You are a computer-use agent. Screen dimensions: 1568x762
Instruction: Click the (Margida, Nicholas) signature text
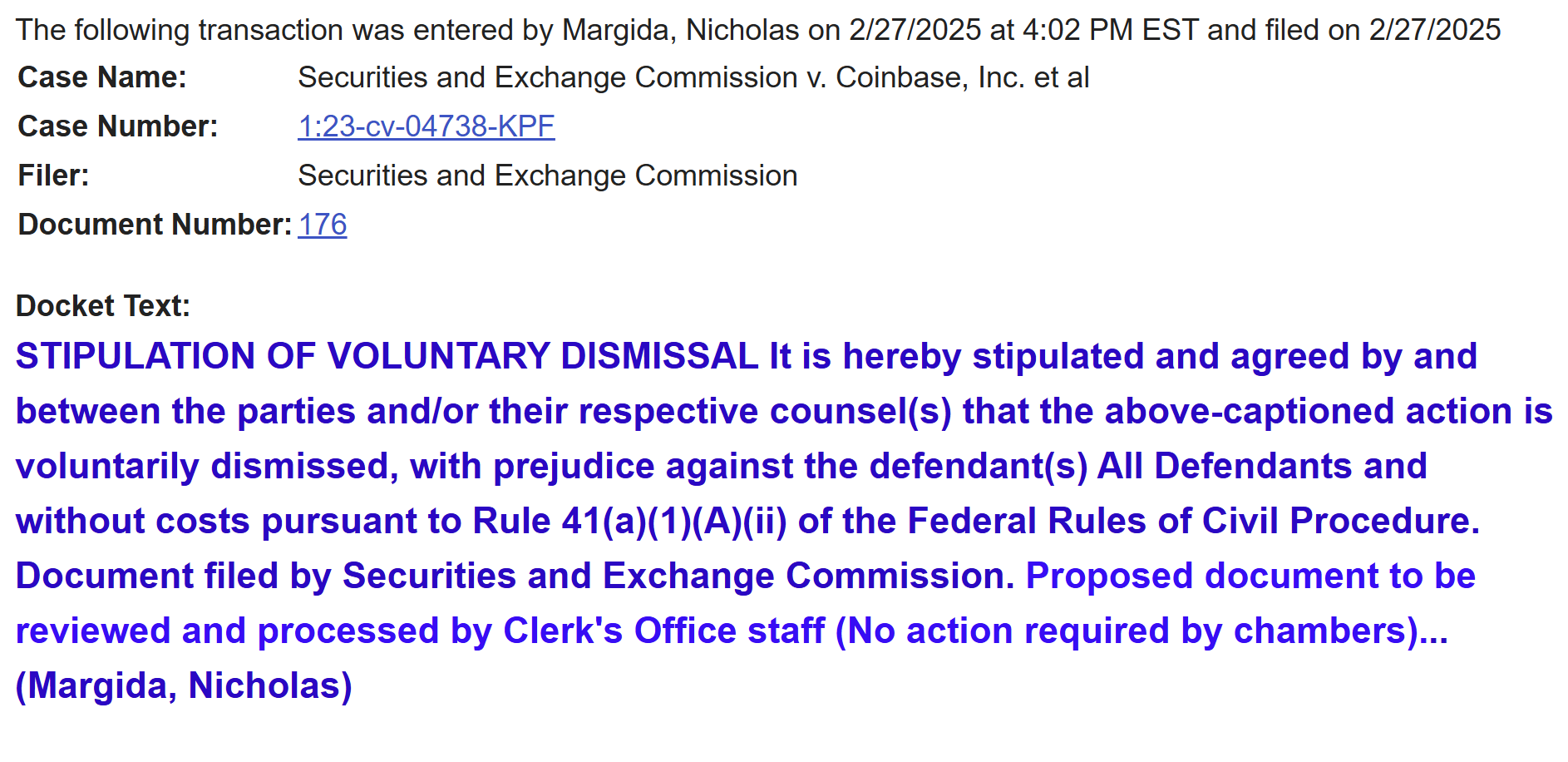click(184, 685)
